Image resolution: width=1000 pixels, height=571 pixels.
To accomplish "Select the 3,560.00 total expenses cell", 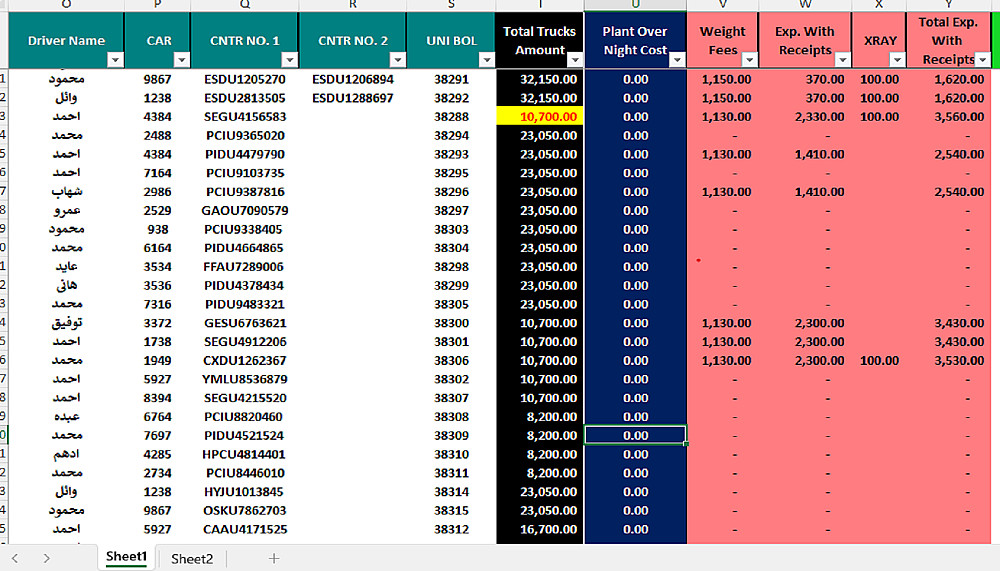I will (948, 117).
